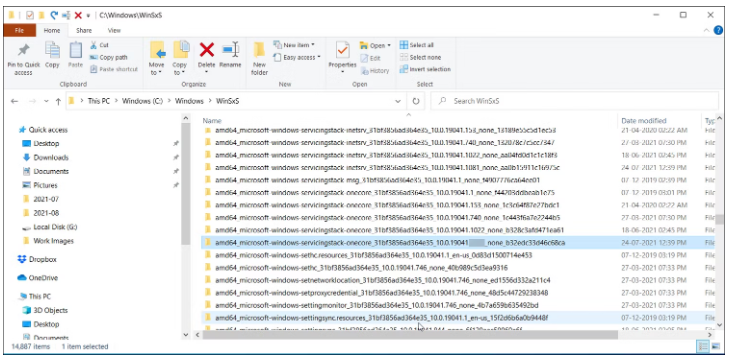Open Recent locations dropdown arrow

(x=46, y=101)
